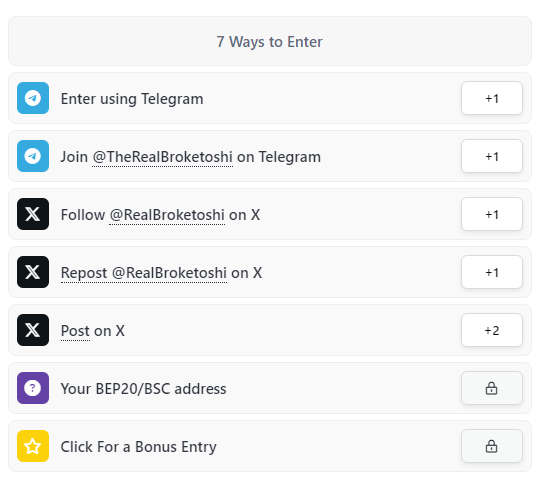Click X logo beside Repost @RealBroketoshi
Viewport: 540px width, 478px height.
pyautogui.click(x=33, y=272)
